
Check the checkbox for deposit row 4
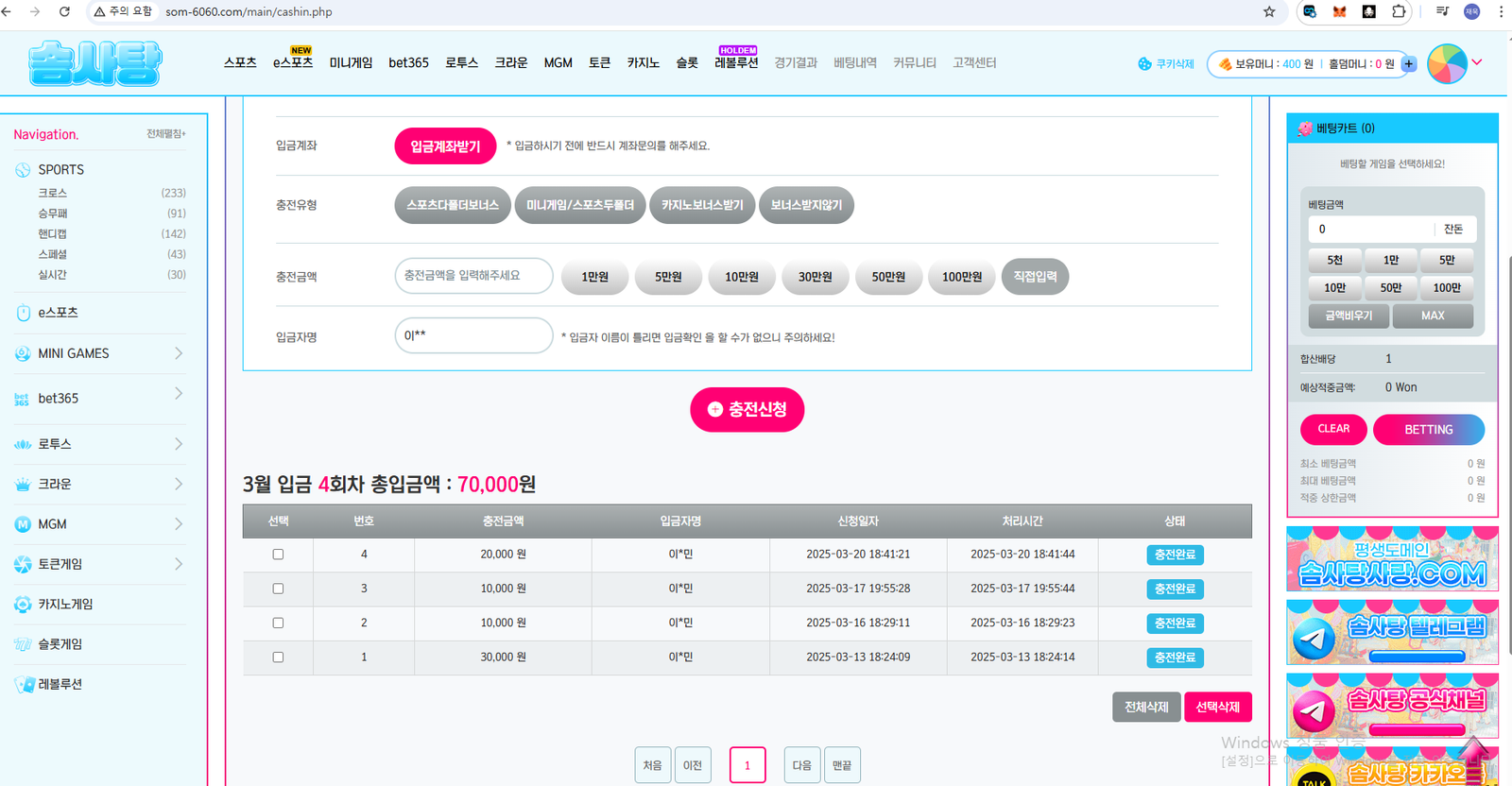pos(278,555)
